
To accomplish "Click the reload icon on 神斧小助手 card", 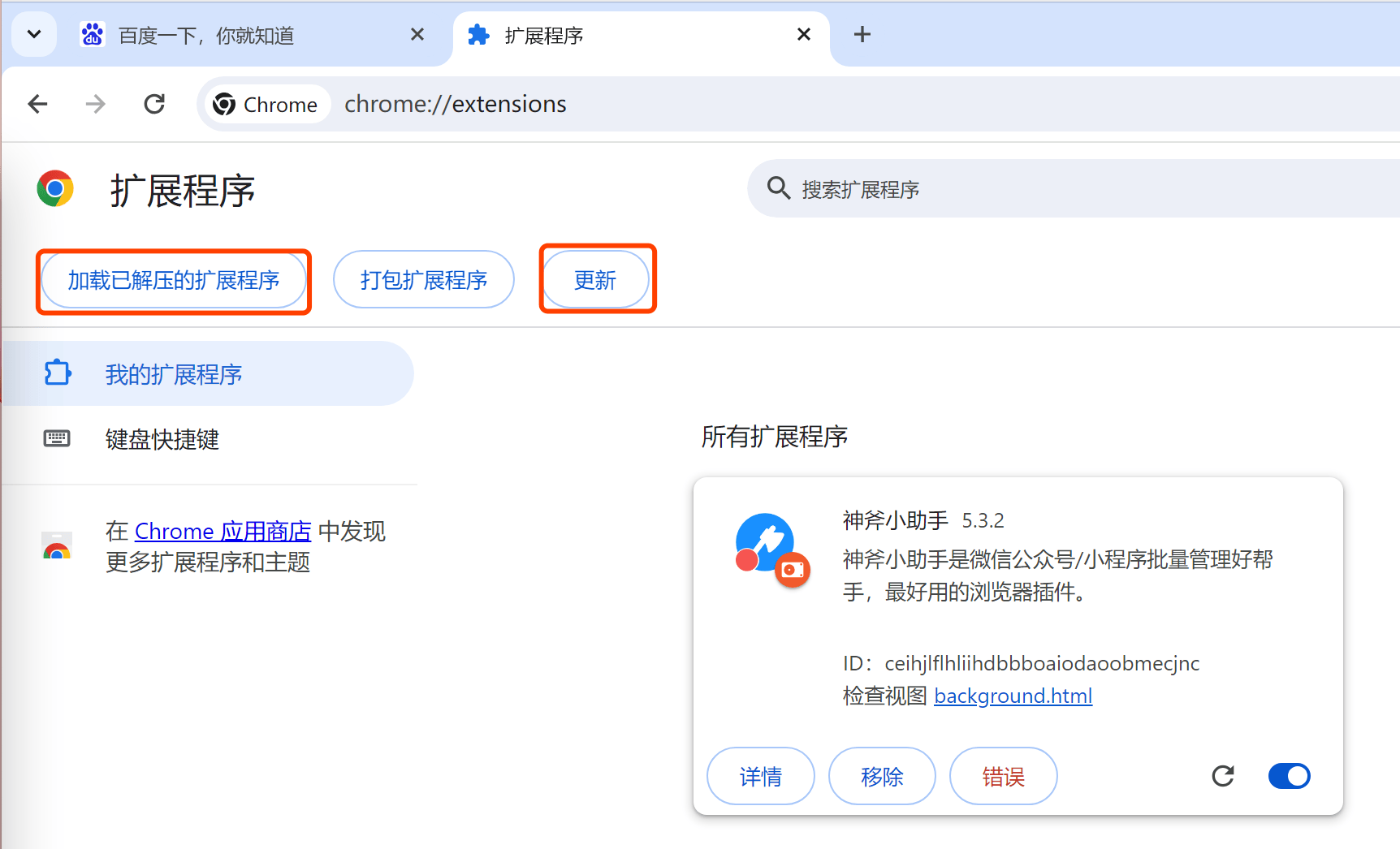I will 1222,776.
